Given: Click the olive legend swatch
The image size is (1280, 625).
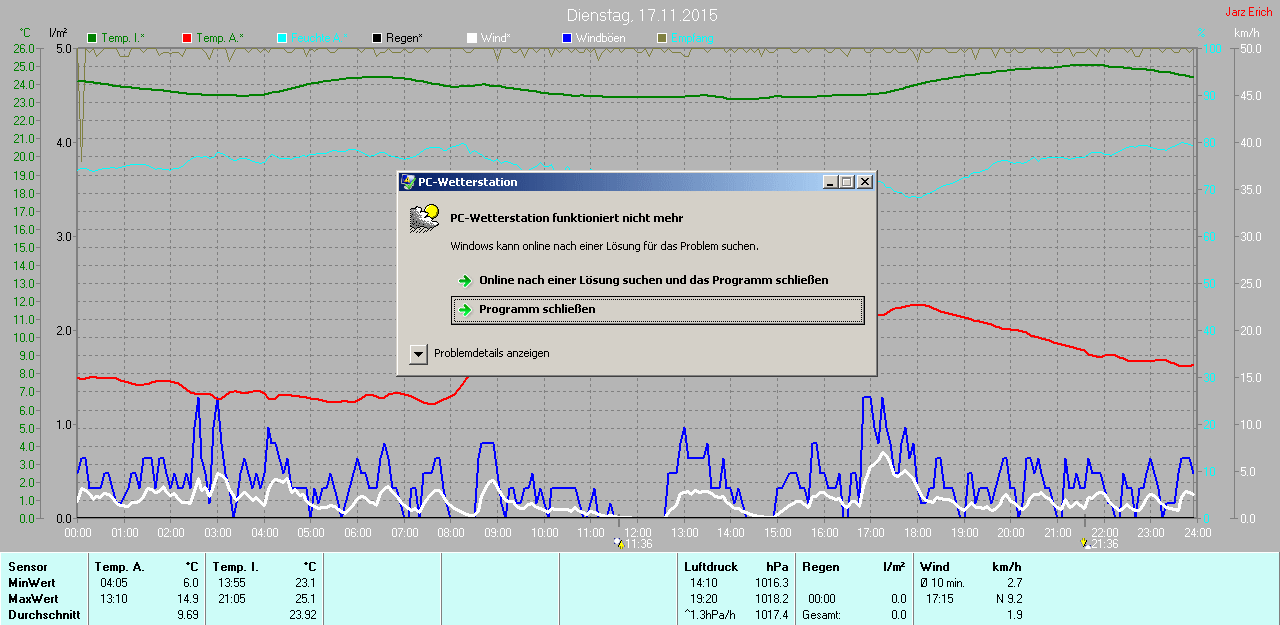Looking at the screenshot, I should point(662,38).
